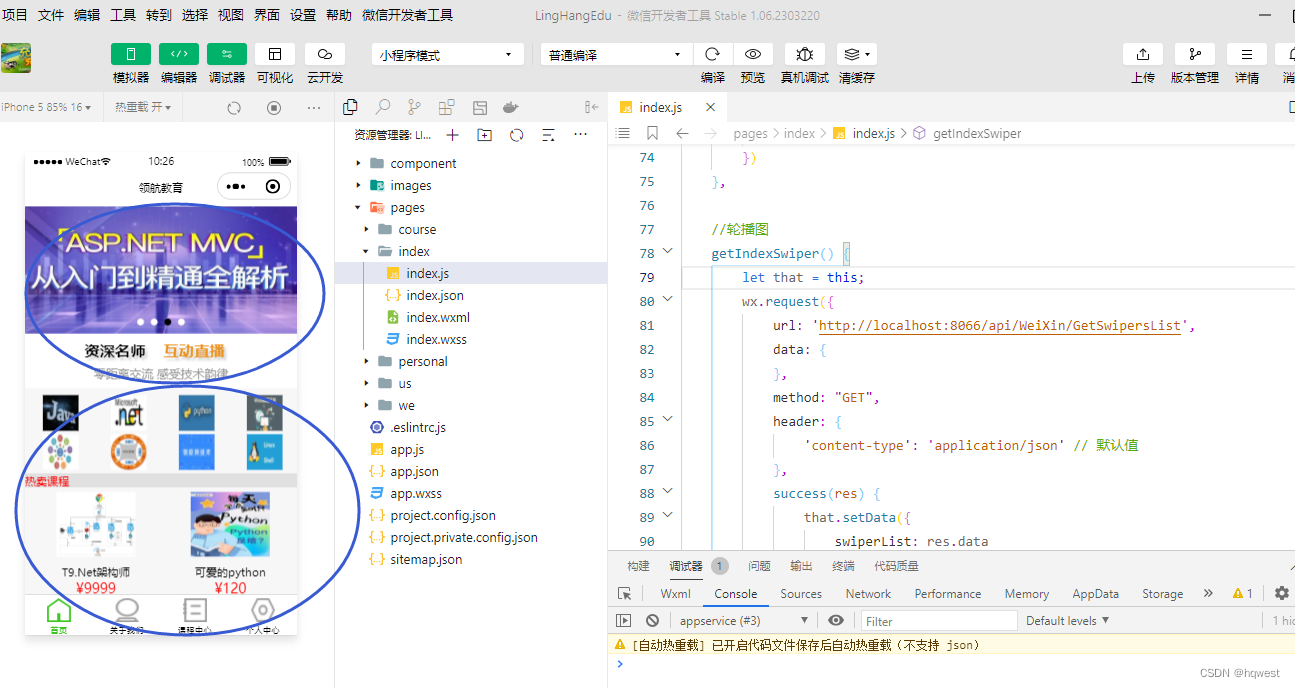Switch to the 终端 panel tab
1295x688 pixels.
[844, 566]
